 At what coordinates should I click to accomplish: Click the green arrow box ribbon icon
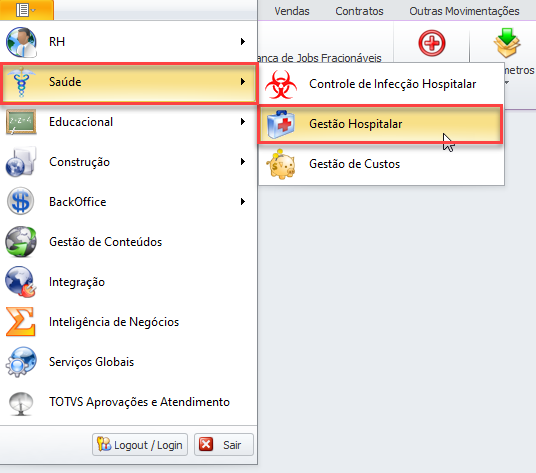tap(507, 43)
